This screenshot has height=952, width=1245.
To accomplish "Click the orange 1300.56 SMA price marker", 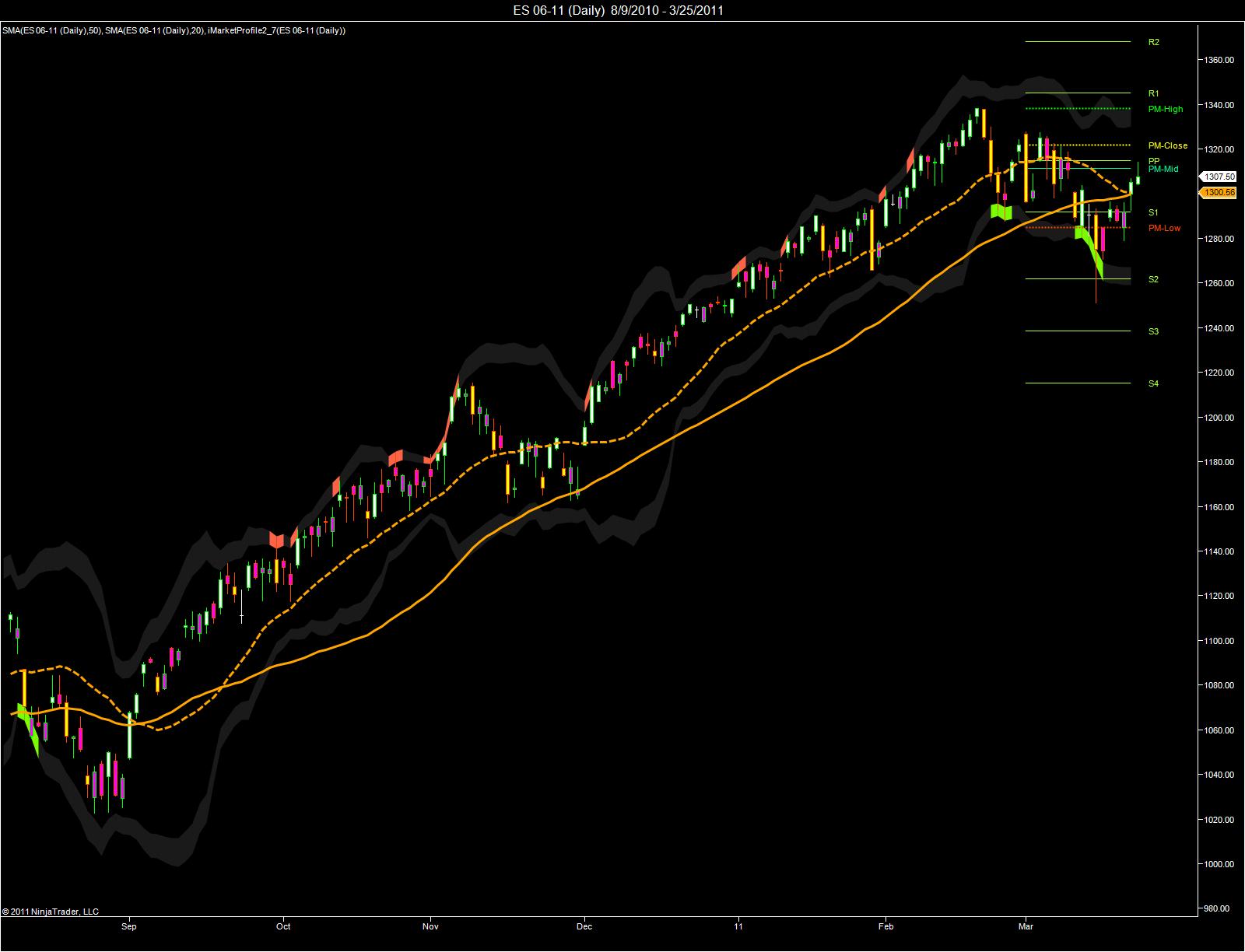I will (x=1219, y=192).
